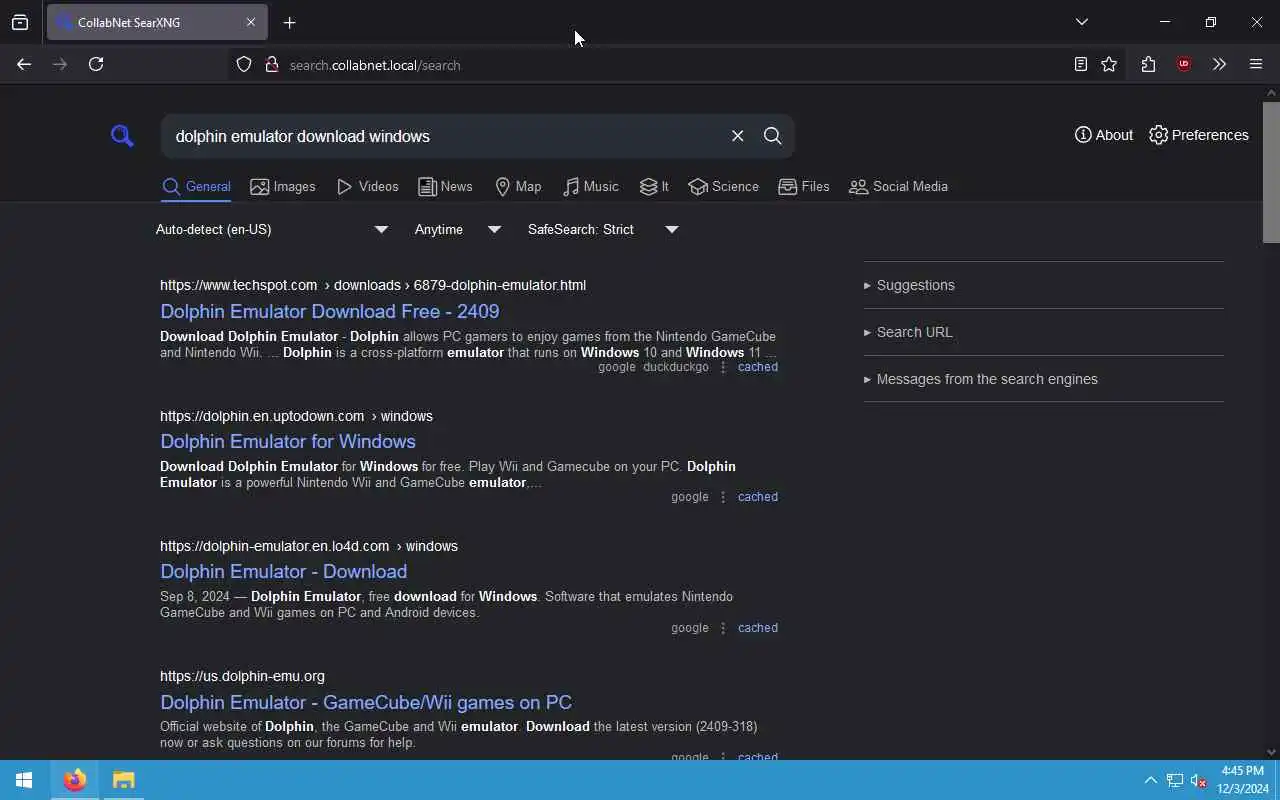Open Dolphin Emulator - GameCube/Wii games on PC
The width and height of the screenshot is (1280, 800).
pos(366,702)
